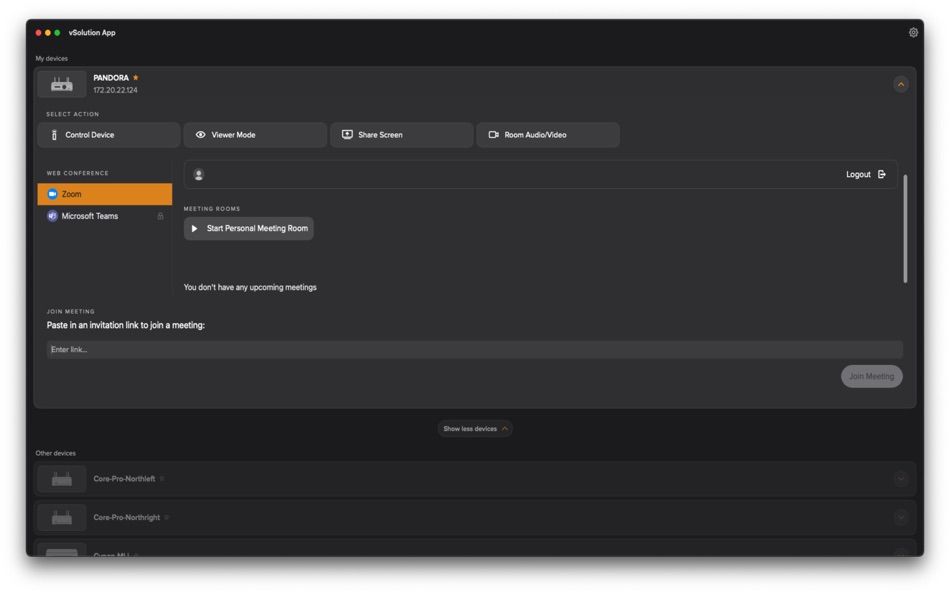Click the meeting panel vertical scrollbar
Screen dimensions: 950x594
click(905, 229)
